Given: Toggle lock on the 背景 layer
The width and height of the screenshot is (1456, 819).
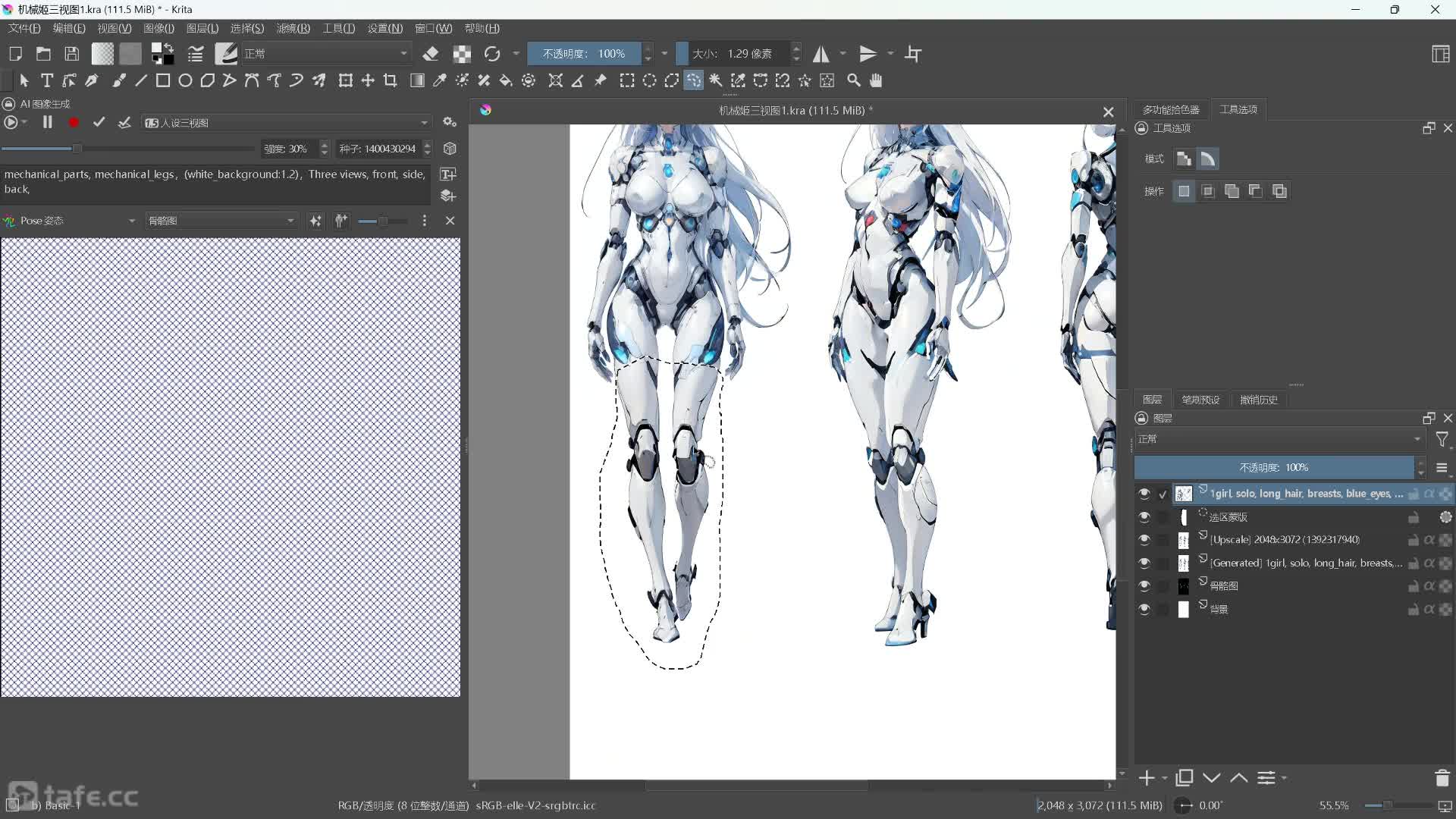Looking at the screenshot, I should coord(1414,609).
